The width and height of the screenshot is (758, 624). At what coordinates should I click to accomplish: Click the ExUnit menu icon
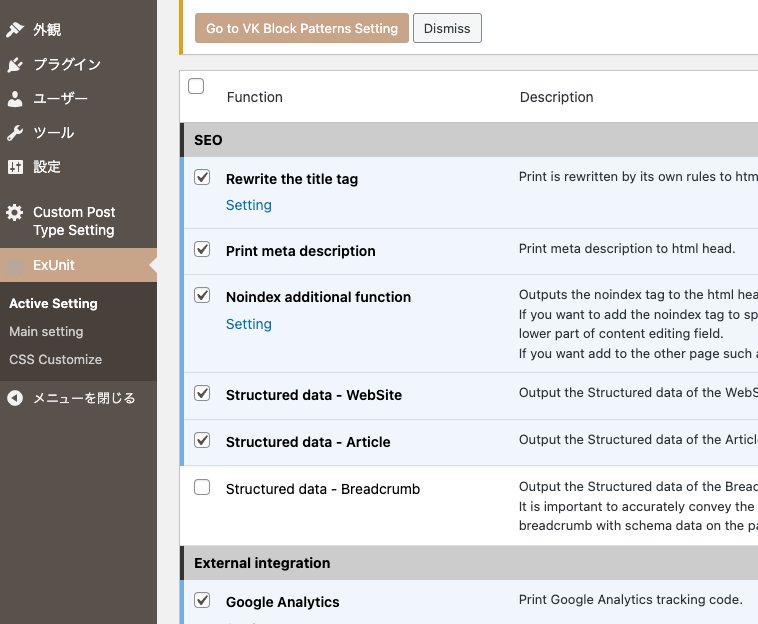[x=15, y=265]
